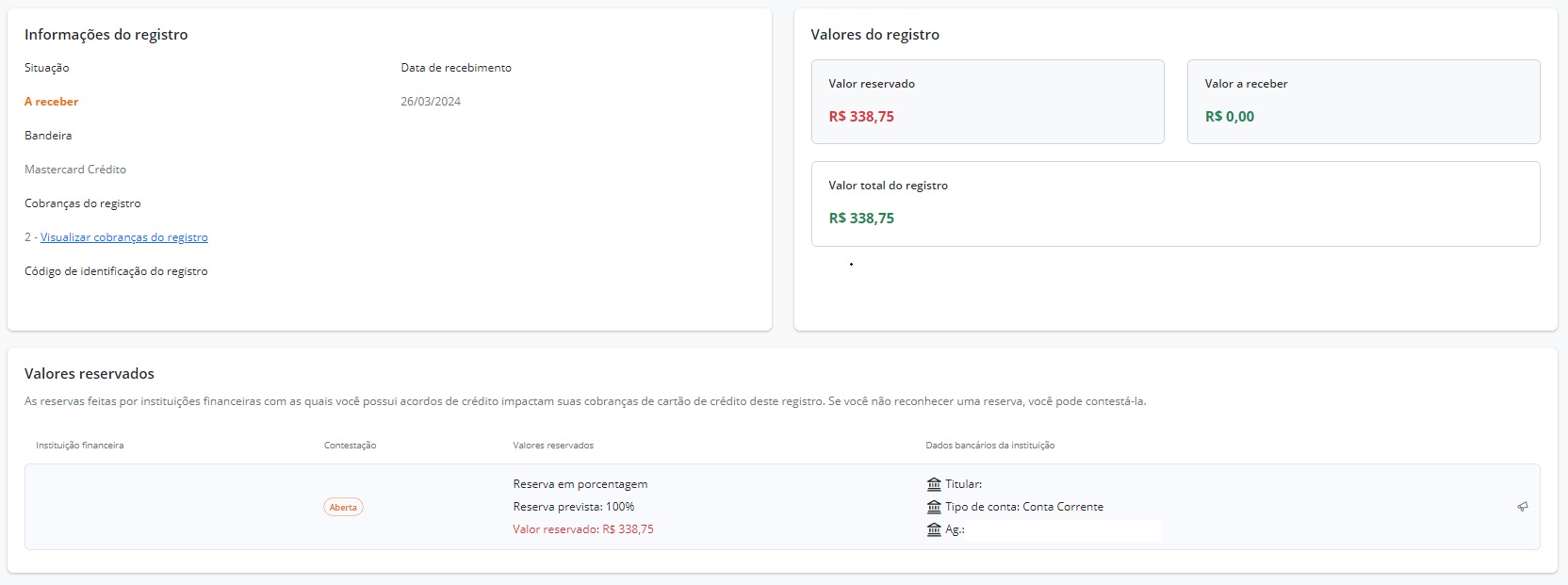Click the Dados bancários da instituição column header

pos(990,446)
